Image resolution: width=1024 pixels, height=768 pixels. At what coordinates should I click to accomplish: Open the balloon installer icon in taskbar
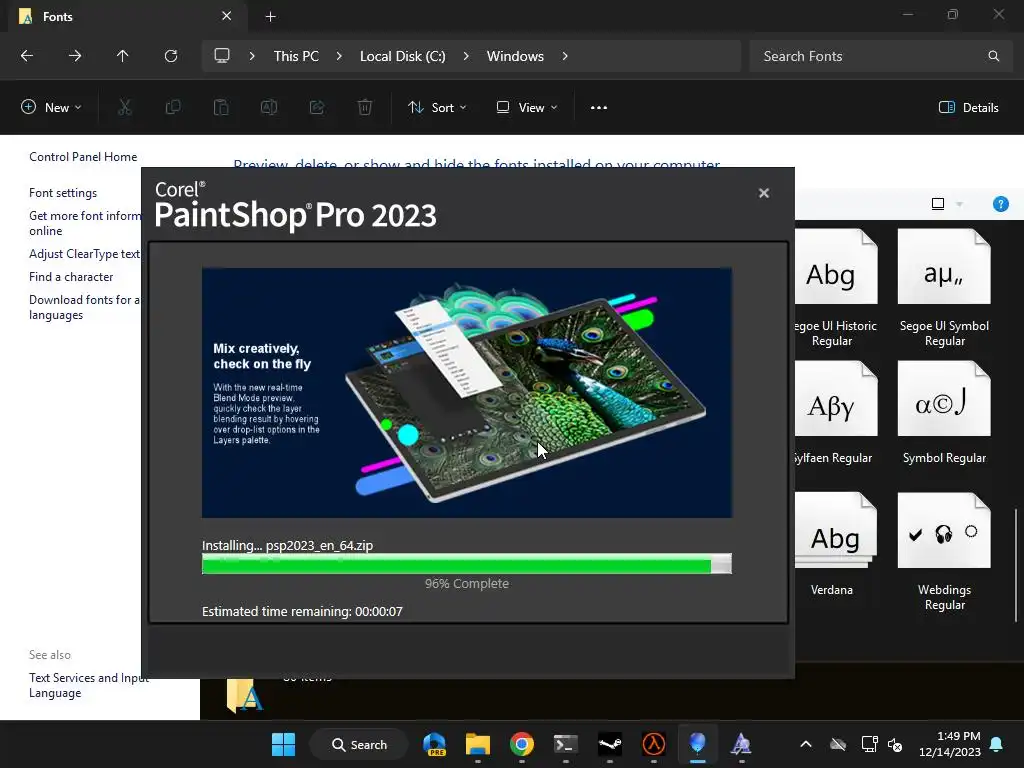[x=697, y=744]
